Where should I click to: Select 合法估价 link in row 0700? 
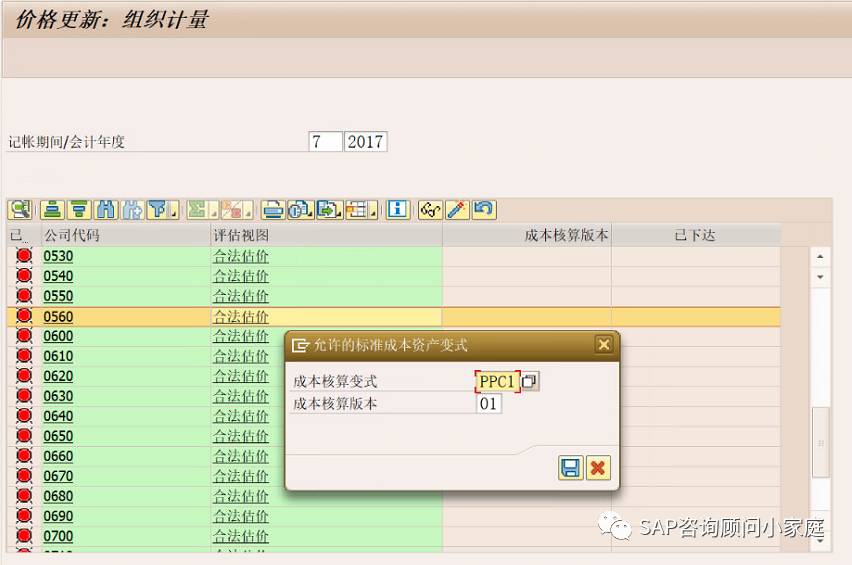coord(241,536)
